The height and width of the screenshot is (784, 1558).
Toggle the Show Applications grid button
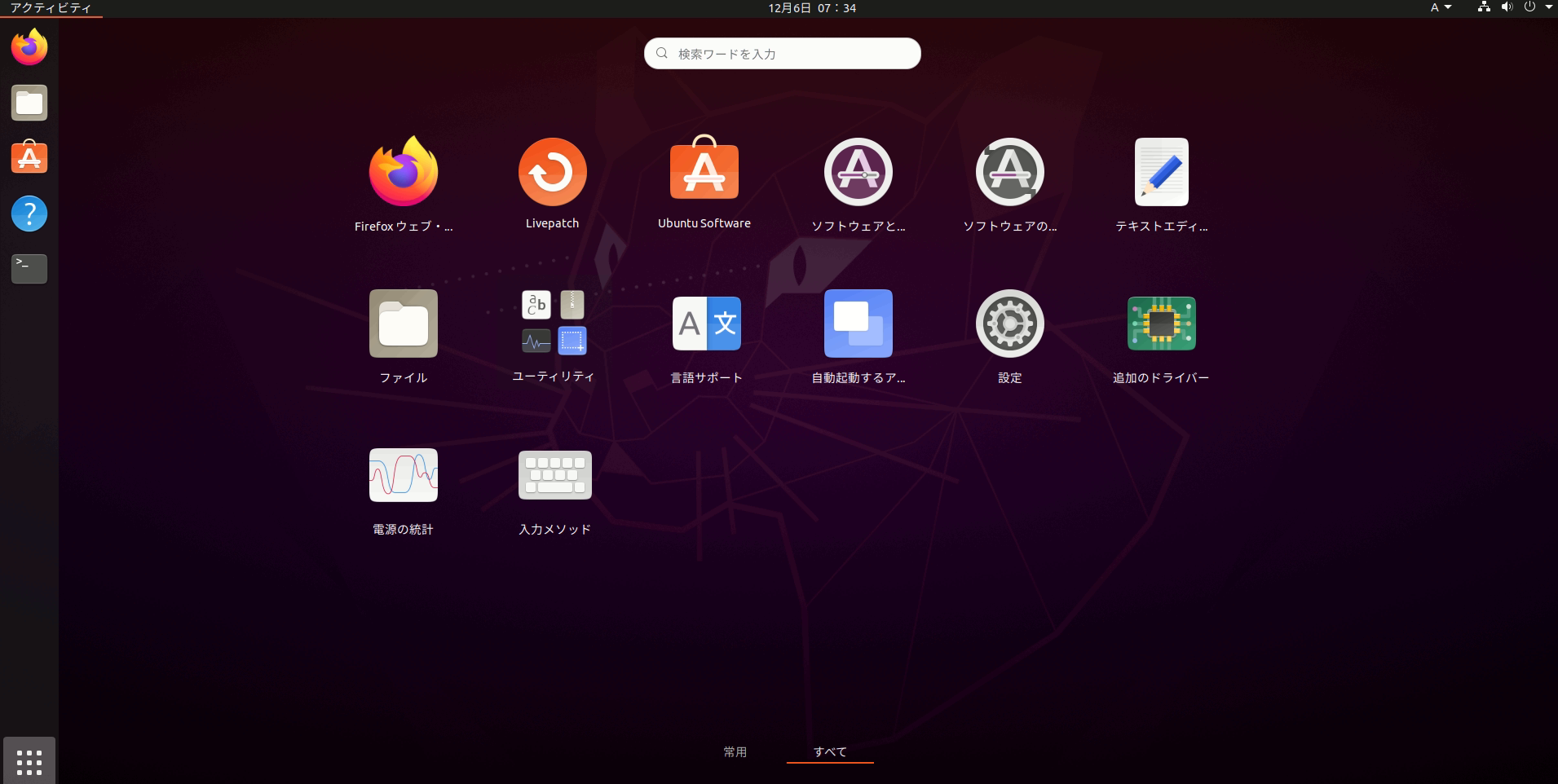click(x=29, y=761)
